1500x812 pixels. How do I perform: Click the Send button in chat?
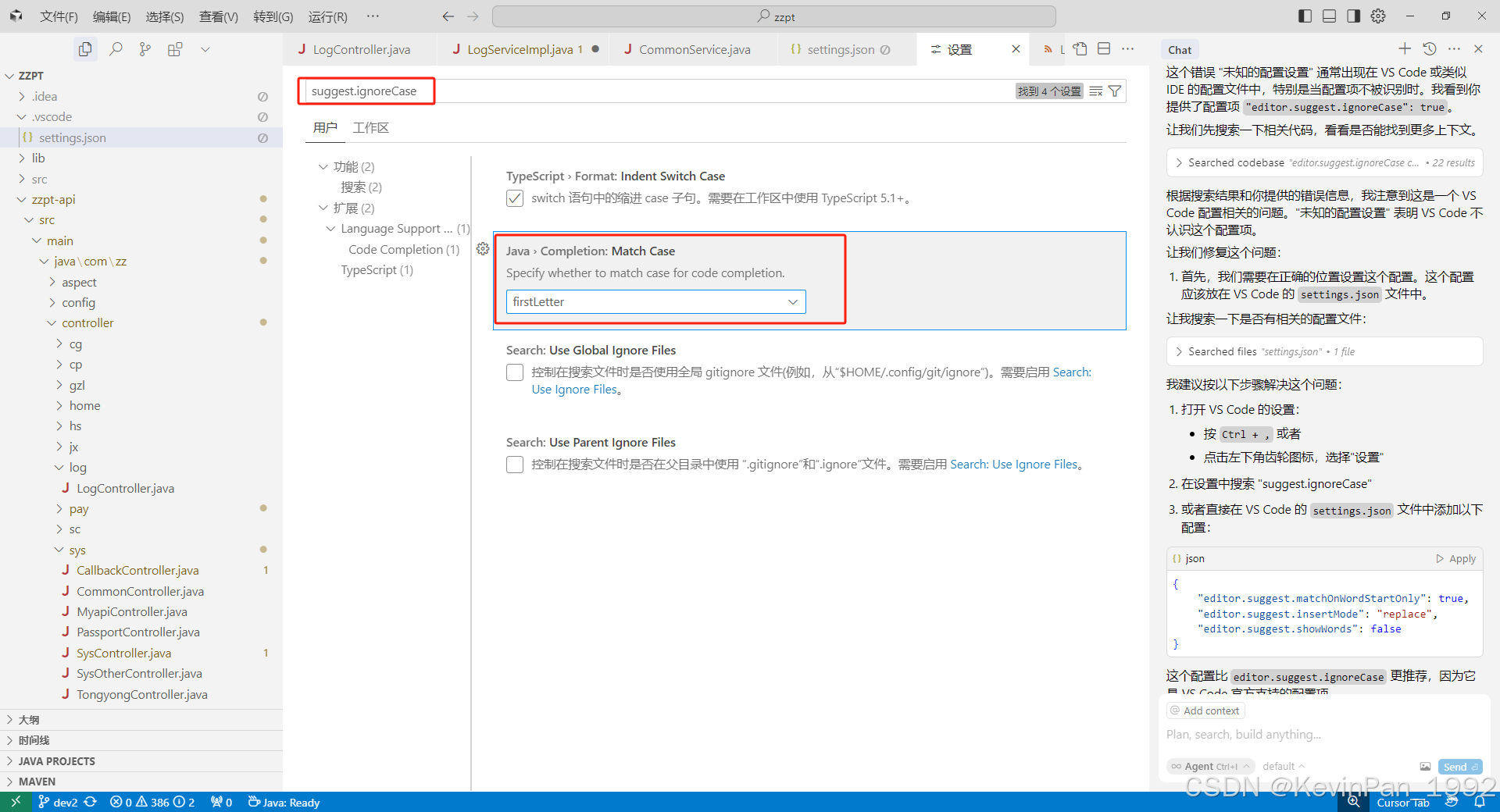[x=1460, y=767]
